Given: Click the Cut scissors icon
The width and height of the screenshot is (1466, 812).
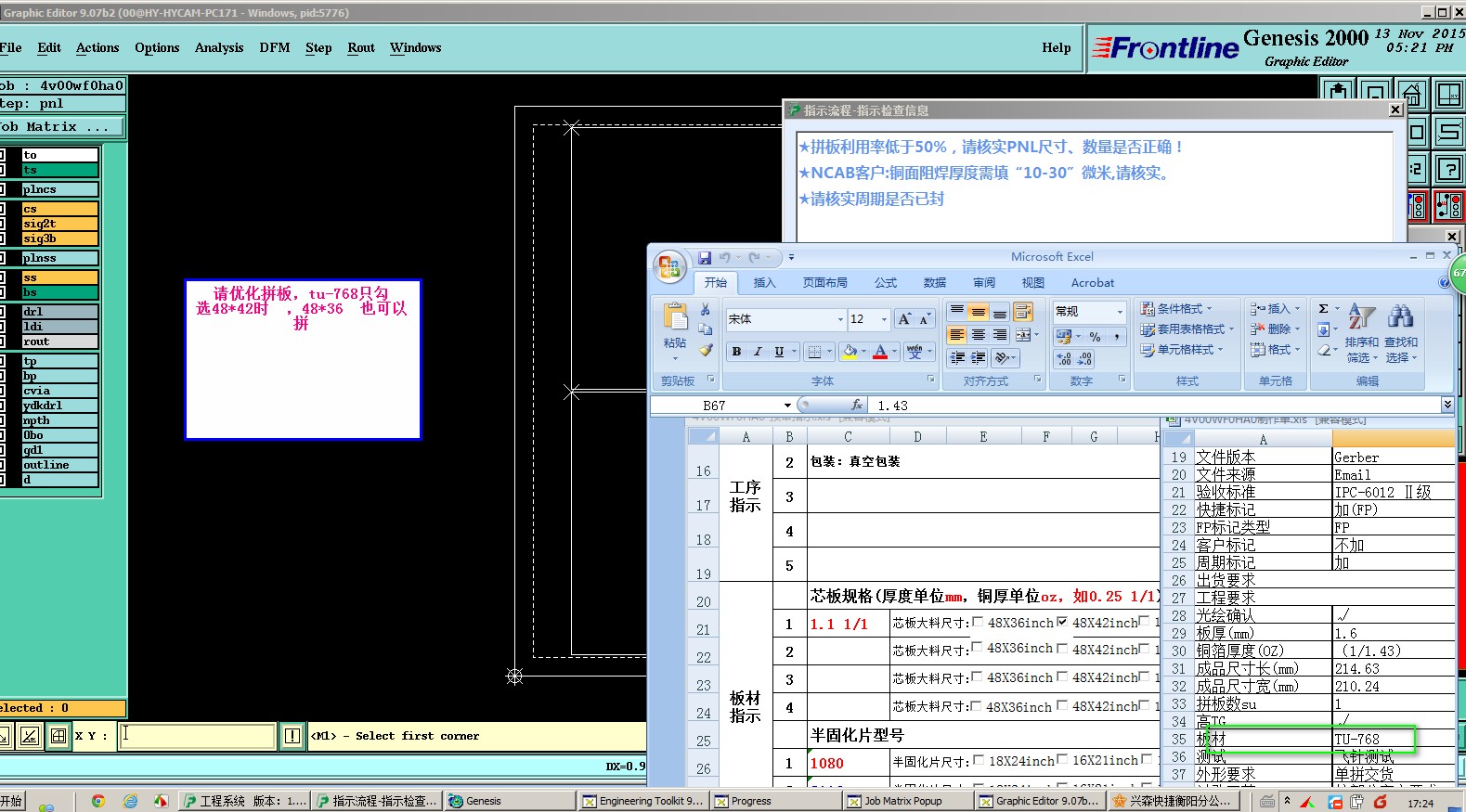Looking at the screenshot, I should 706,309.
